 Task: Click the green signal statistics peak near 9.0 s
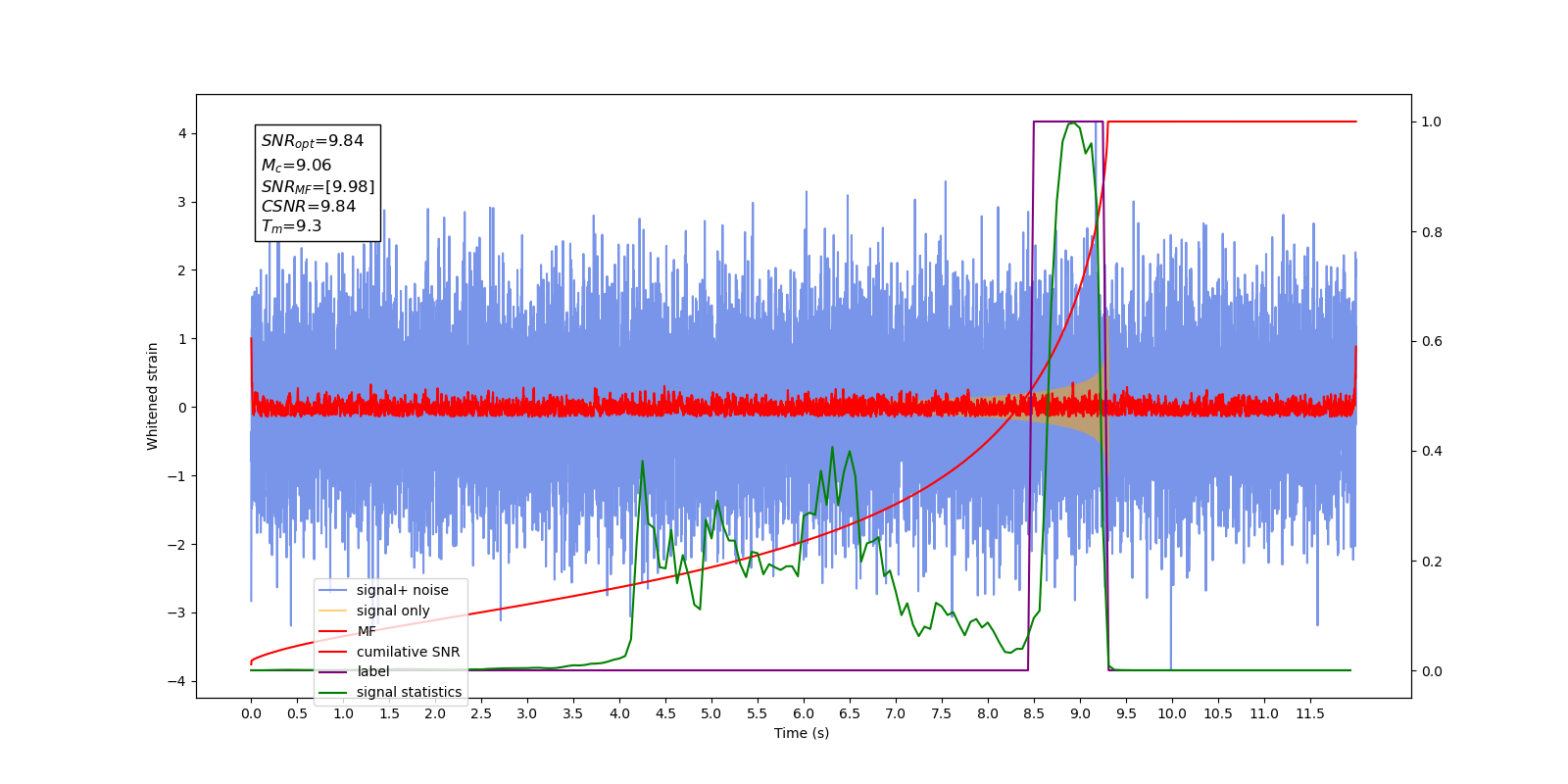[x=1074, y=123]
